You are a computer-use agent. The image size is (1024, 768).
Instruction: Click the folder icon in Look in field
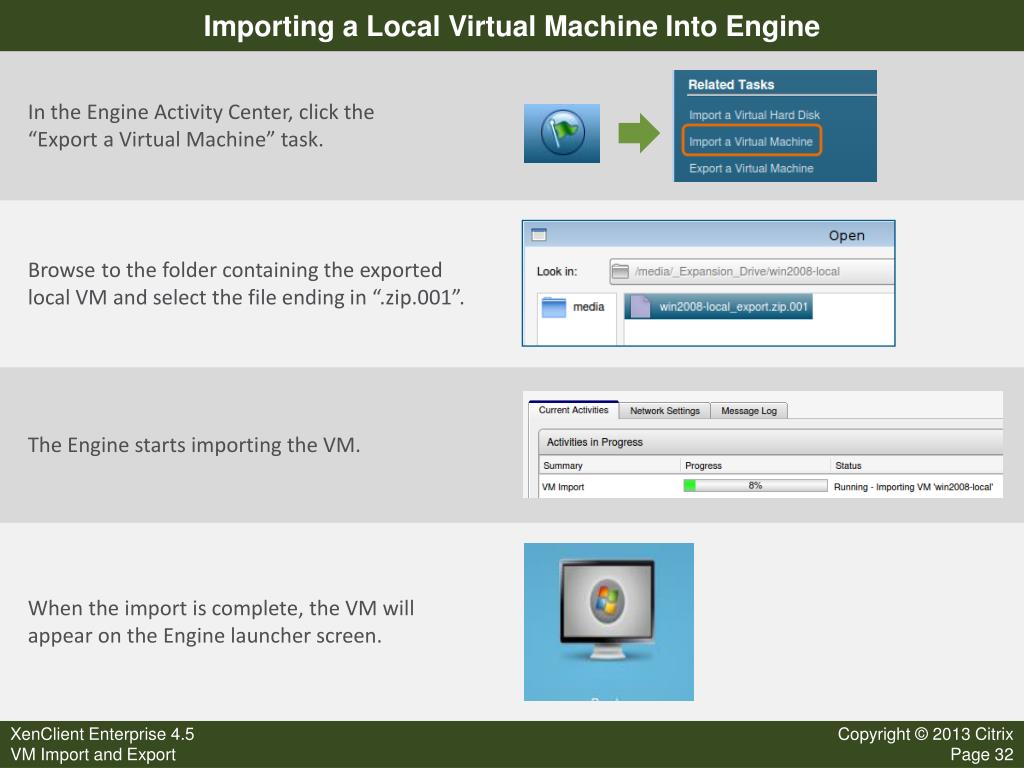click(x=620, y=272)
